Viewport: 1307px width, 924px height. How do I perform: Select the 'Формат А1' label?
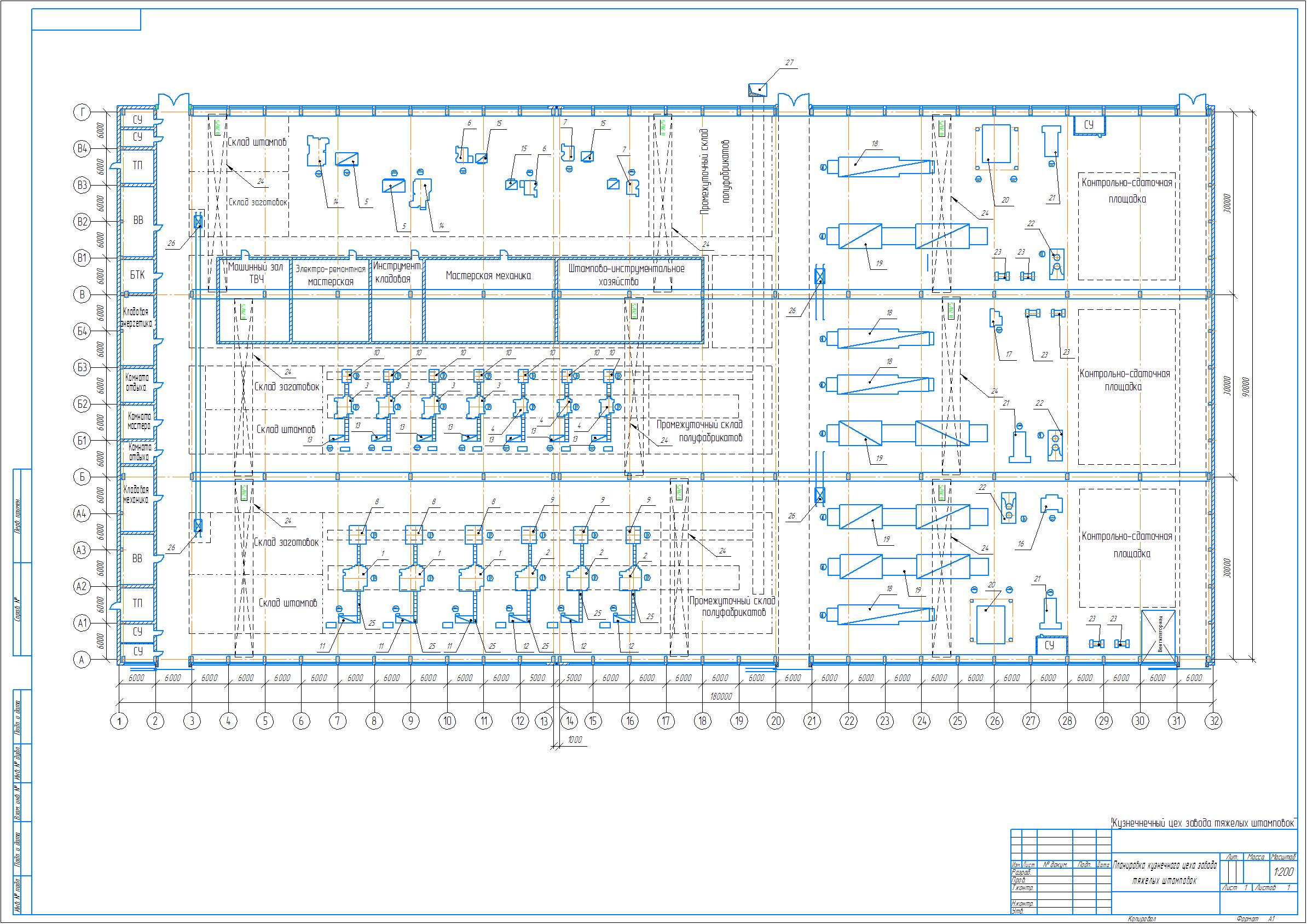click(1256, 919)
